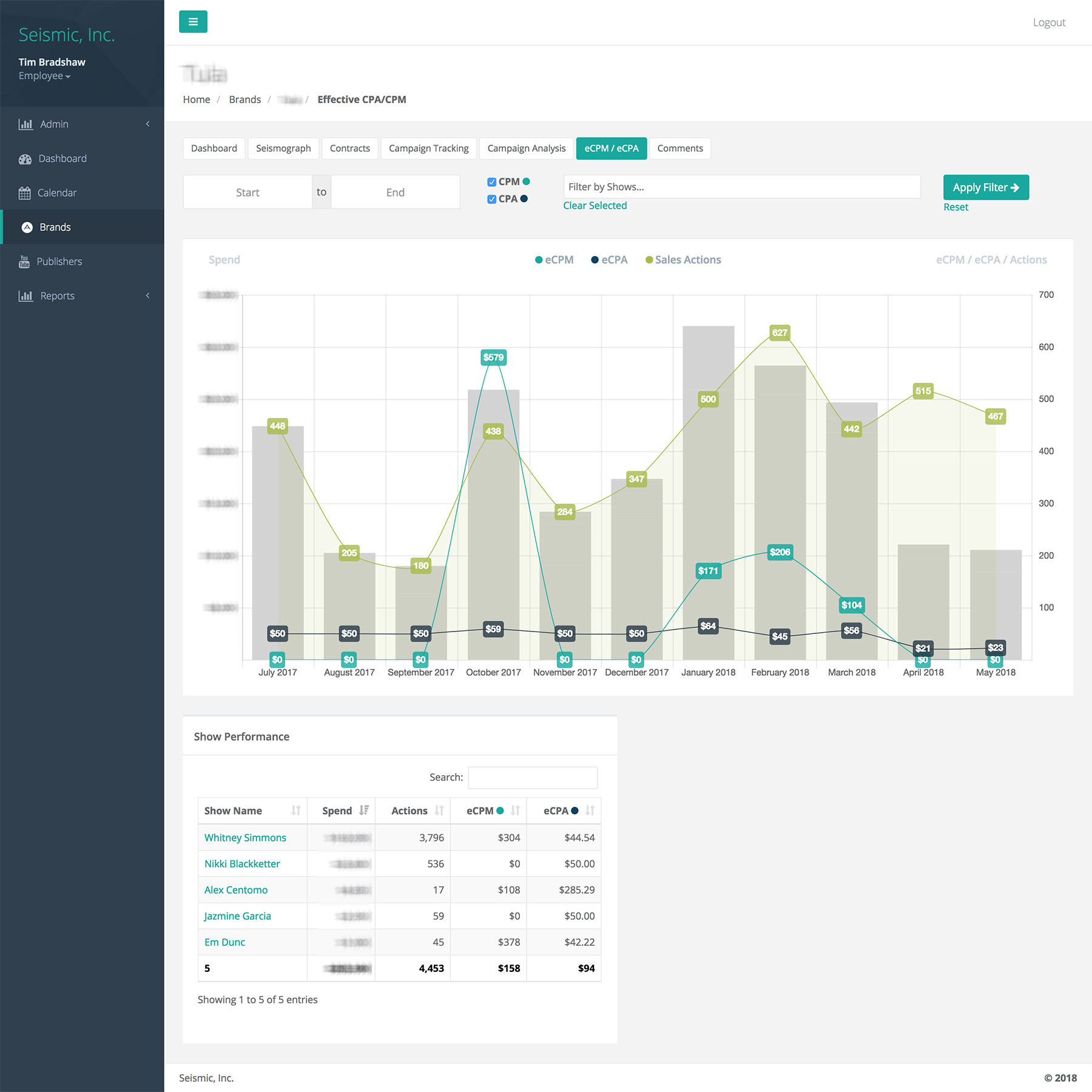Switch to the Campaign Tracking tab
This screenshot has height=1092, width=1092.
428,149
